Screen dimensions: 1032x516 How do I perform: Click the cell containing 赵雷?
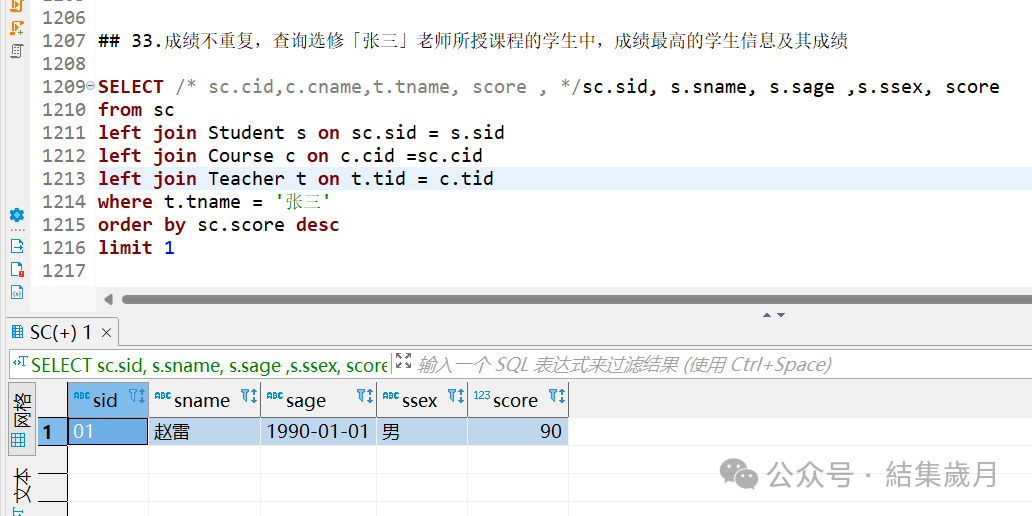(205, 432)
